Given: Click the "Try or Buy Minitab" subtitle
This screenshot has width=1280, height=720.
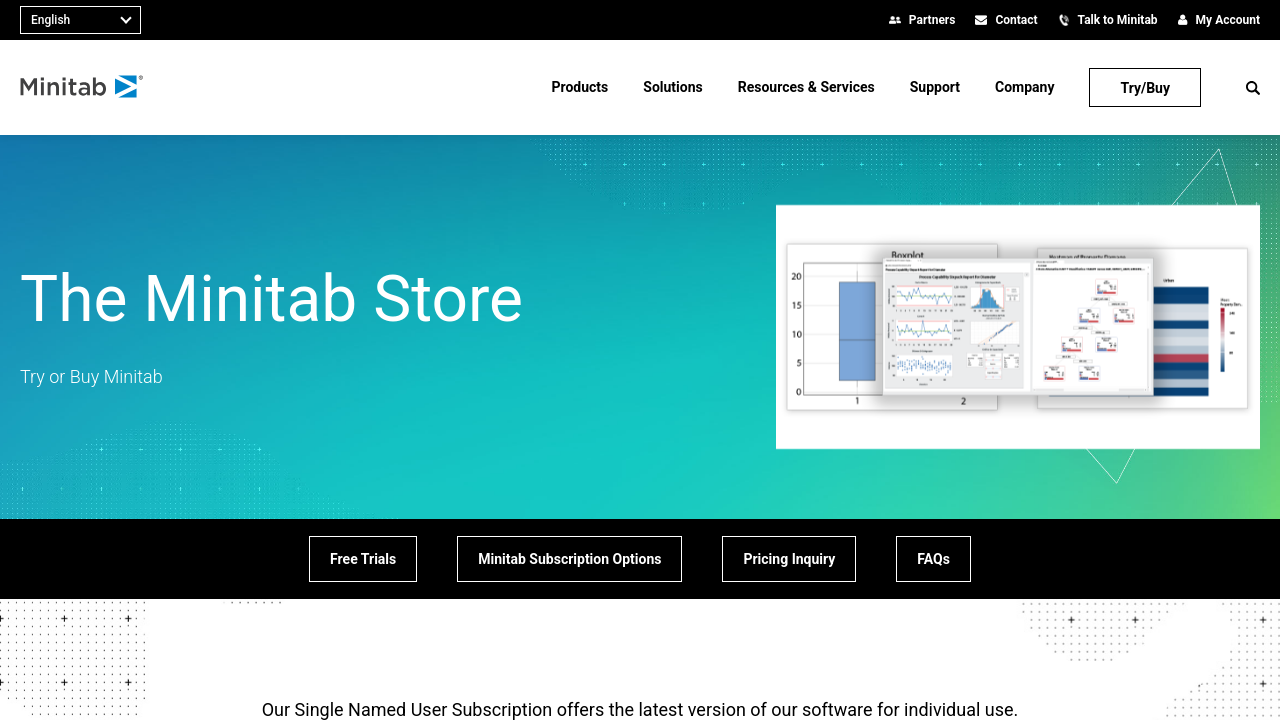Looking at the screenshot, I should tap(91, 377).
